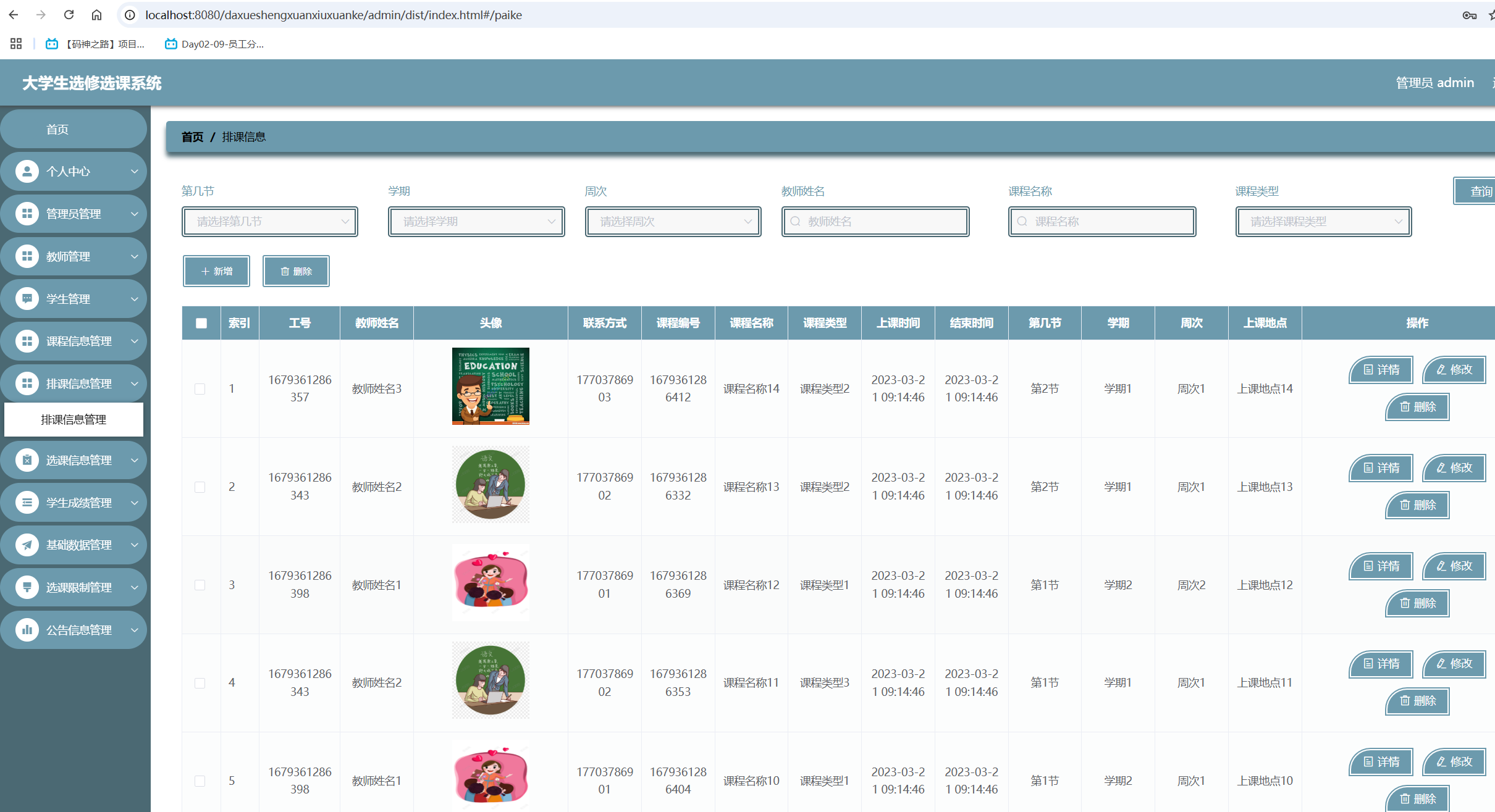
Task: Check the checkbox for row index 3
Action: [x=200, y=585]
